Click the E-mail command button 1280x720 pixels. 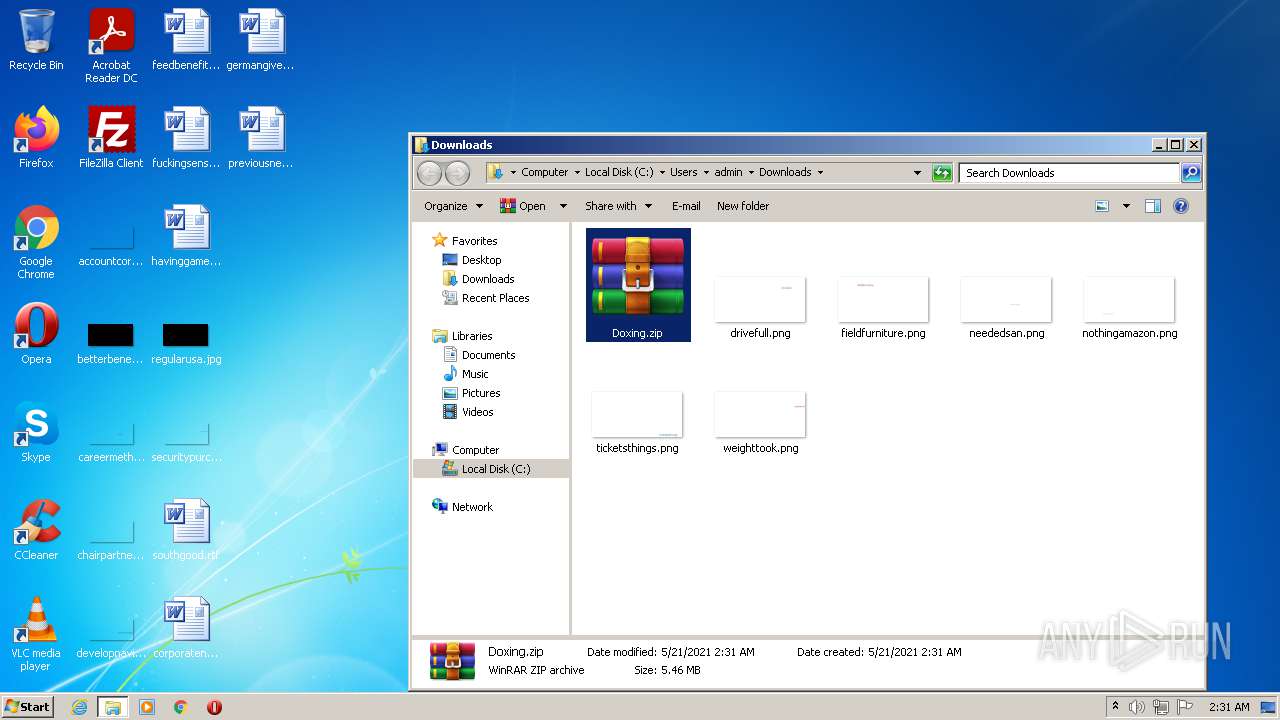point(686,206)
